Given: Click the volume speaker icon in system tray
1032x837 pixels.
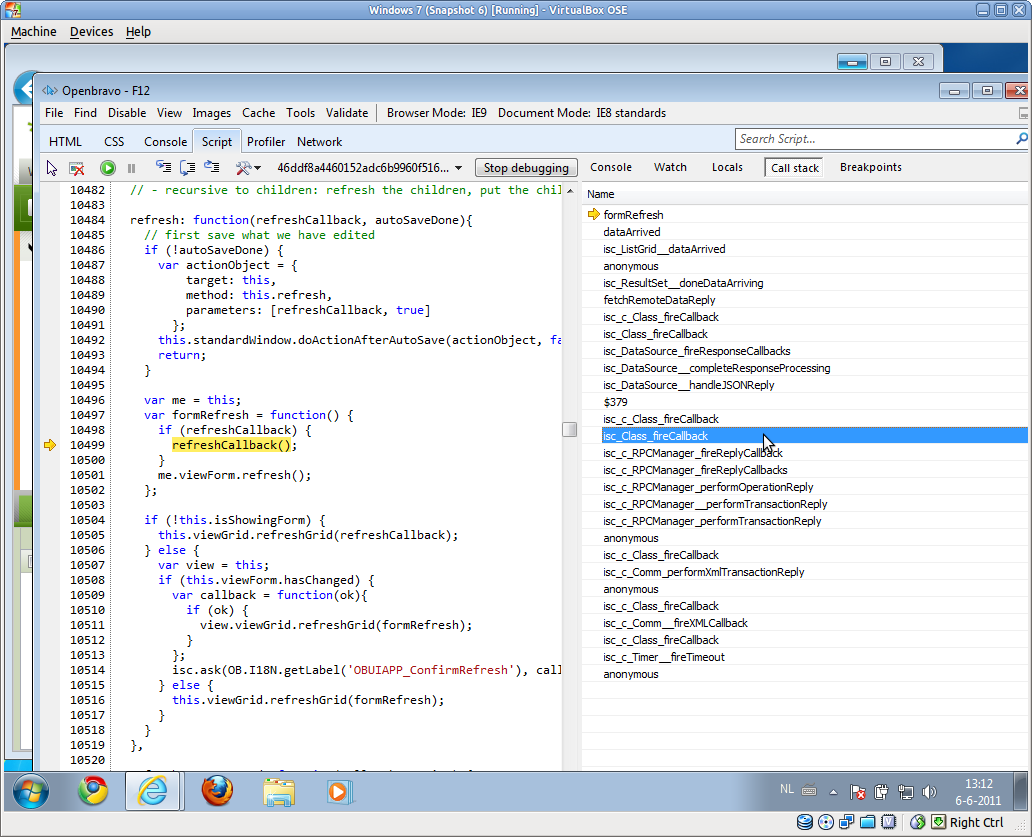Looking at the screenshot, I should [x=927, y=792].
